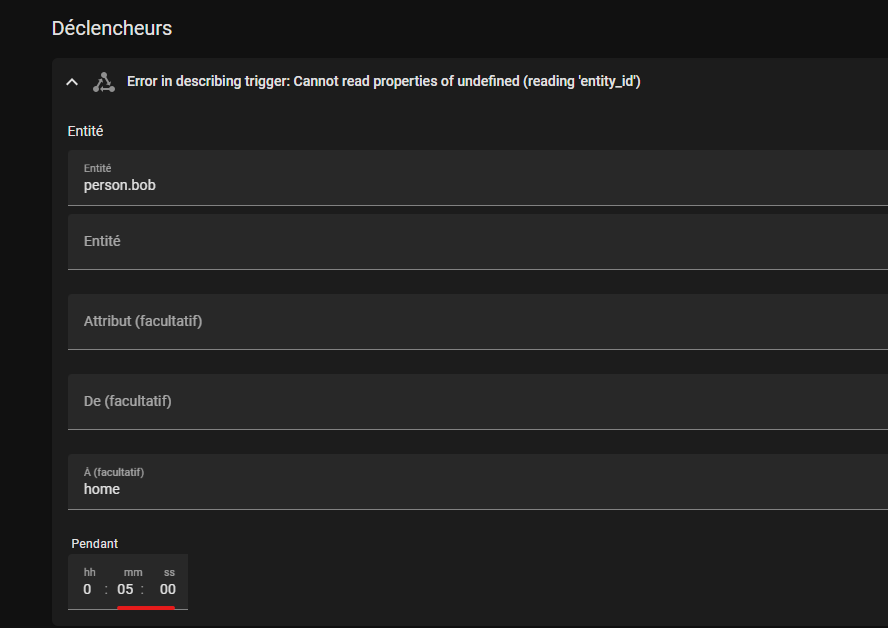Screen dimensions: 888x628
Task: Click the ss label of the duration
Action: click(169, 573)
